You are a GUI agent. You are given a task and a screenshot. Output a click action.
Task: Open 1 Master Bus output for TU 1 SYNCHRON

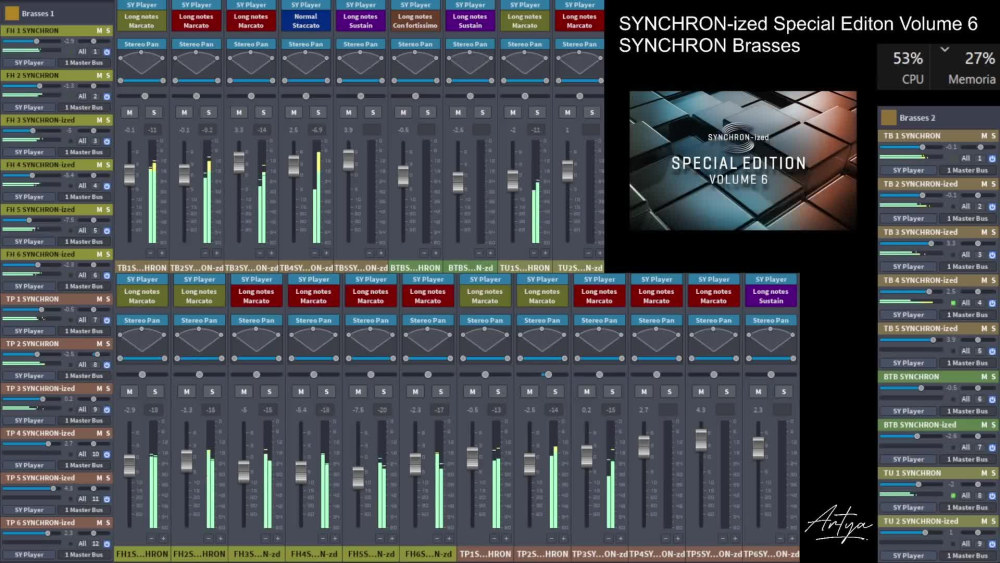[x=967, y=508]
